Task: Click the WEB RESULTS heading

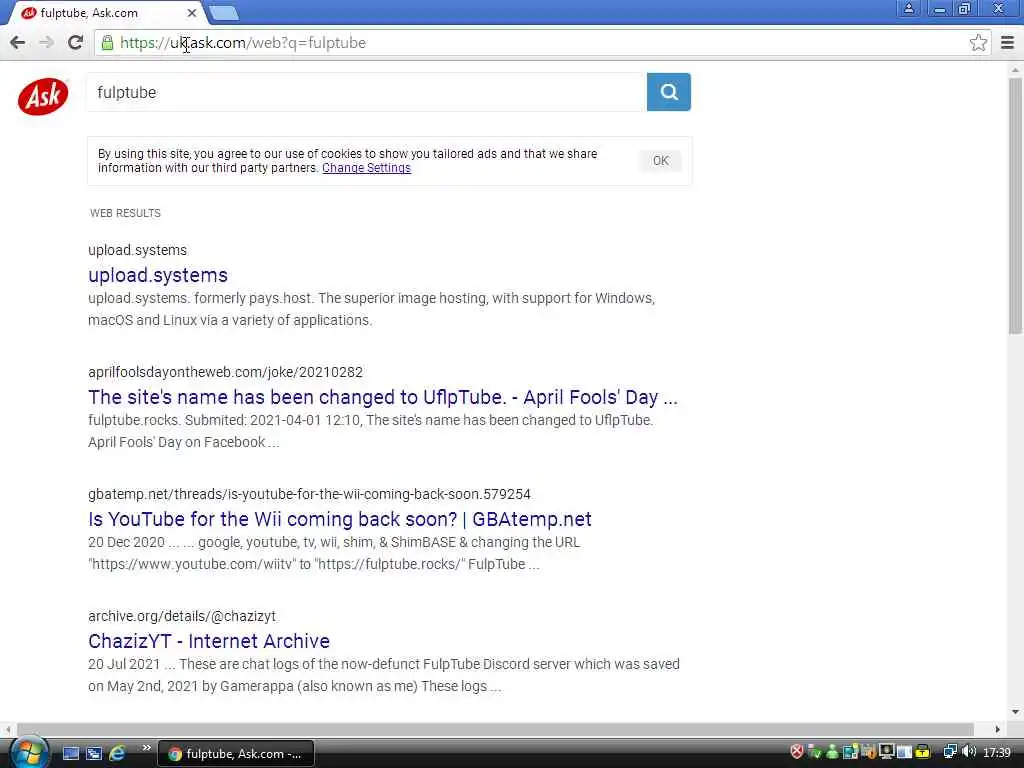Action: [x=125, y=213]
